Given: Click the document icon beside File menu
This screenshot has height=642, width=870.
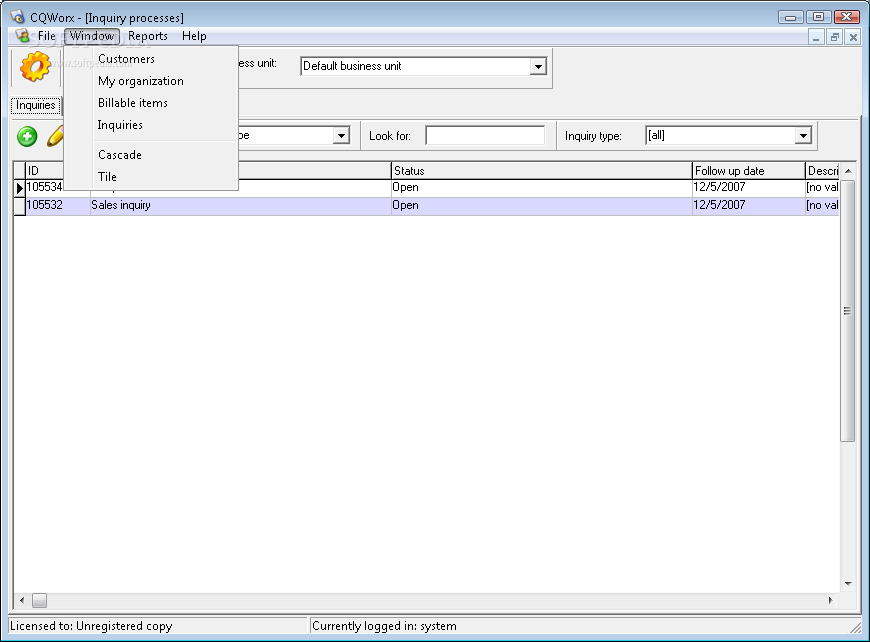Looking at the screenshot, I should tap(22, 36).
